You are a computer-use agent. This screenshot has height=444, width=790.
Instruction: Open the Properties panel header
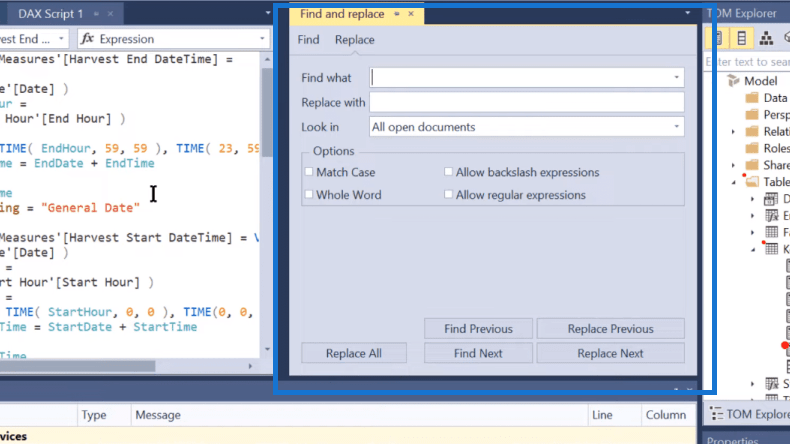point(733,439)
